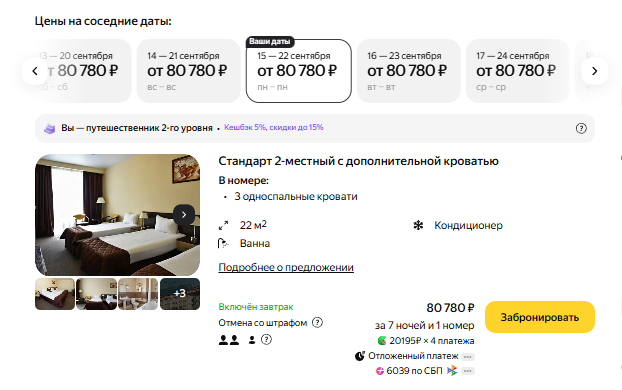Expand options dots beside Отложенный платеж
Screen dimensions: 622x390
click(x=468, y=357)
